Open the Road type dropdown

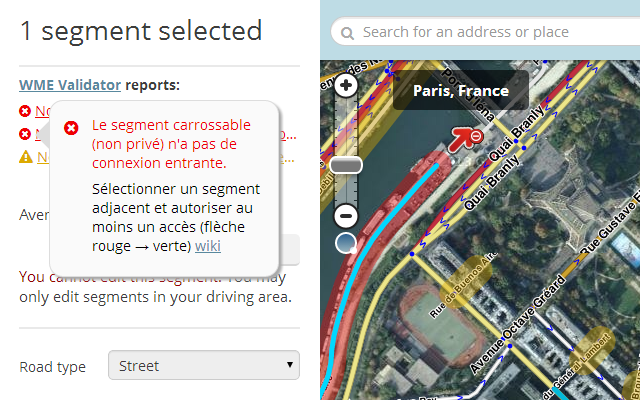click(204, 365)
